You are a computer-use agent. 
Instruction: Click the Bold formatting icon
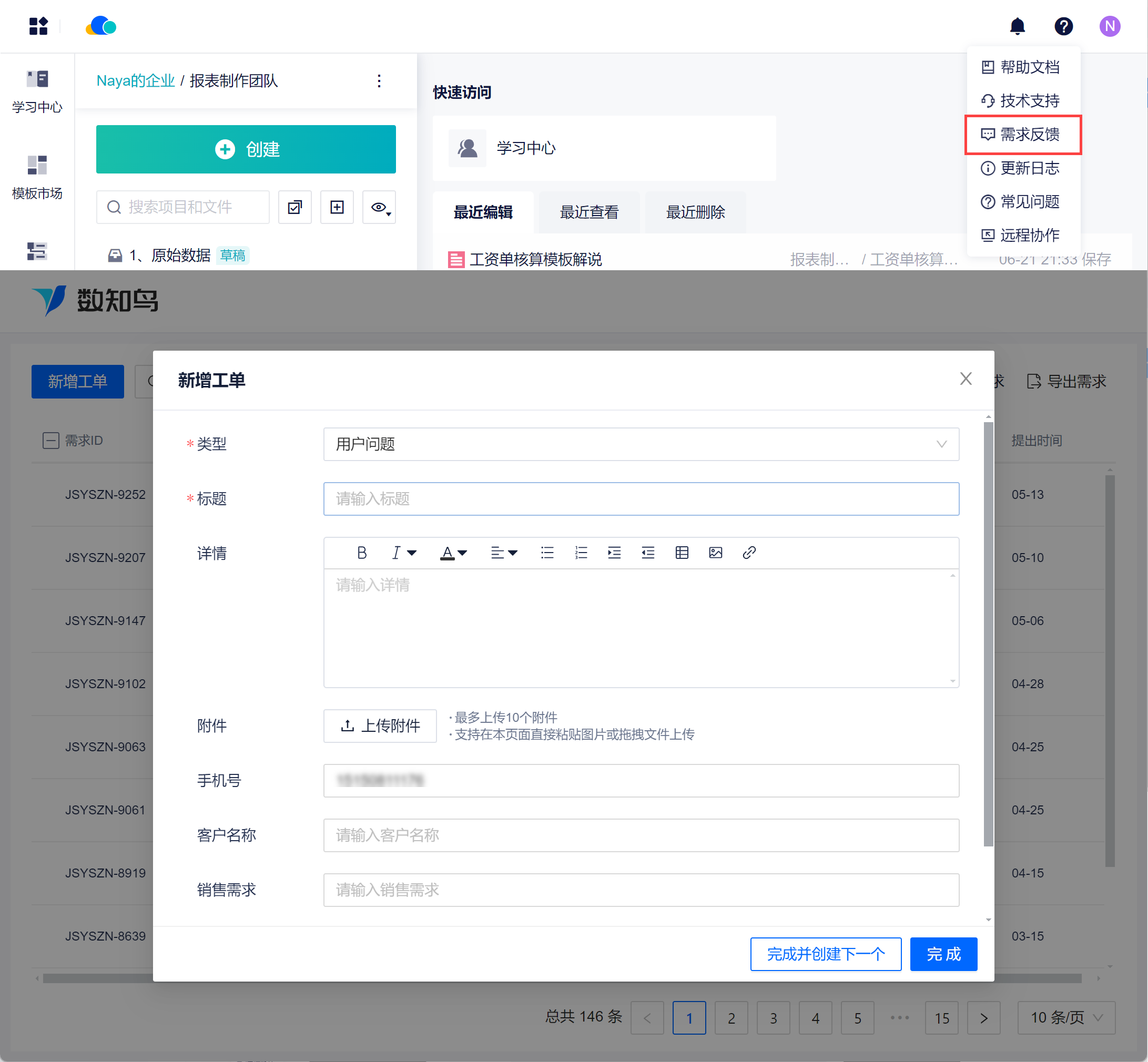362,553
